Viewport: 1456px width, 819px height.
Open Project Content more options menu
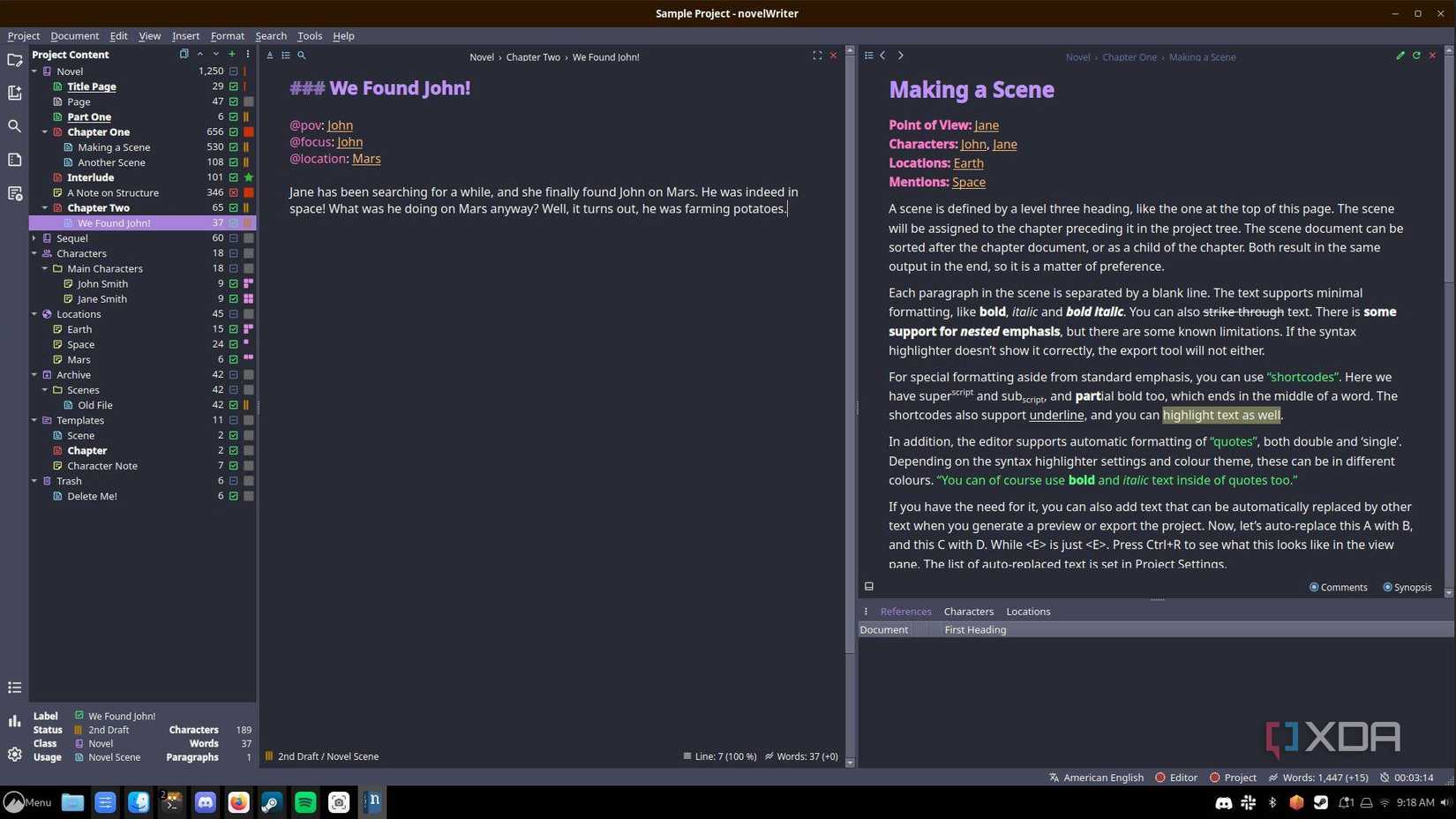click(x=247, y=54)
